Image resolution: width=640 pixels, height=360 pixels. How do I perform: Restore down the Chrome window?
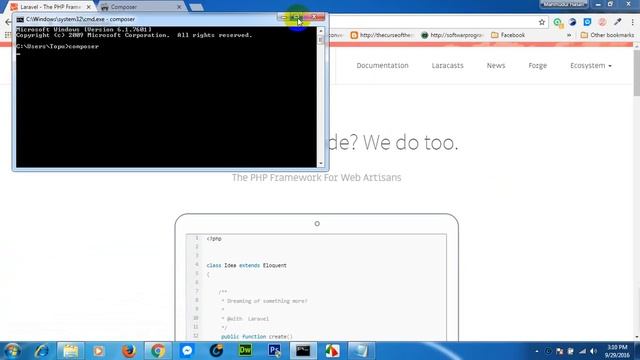click(x=611, y=4)
